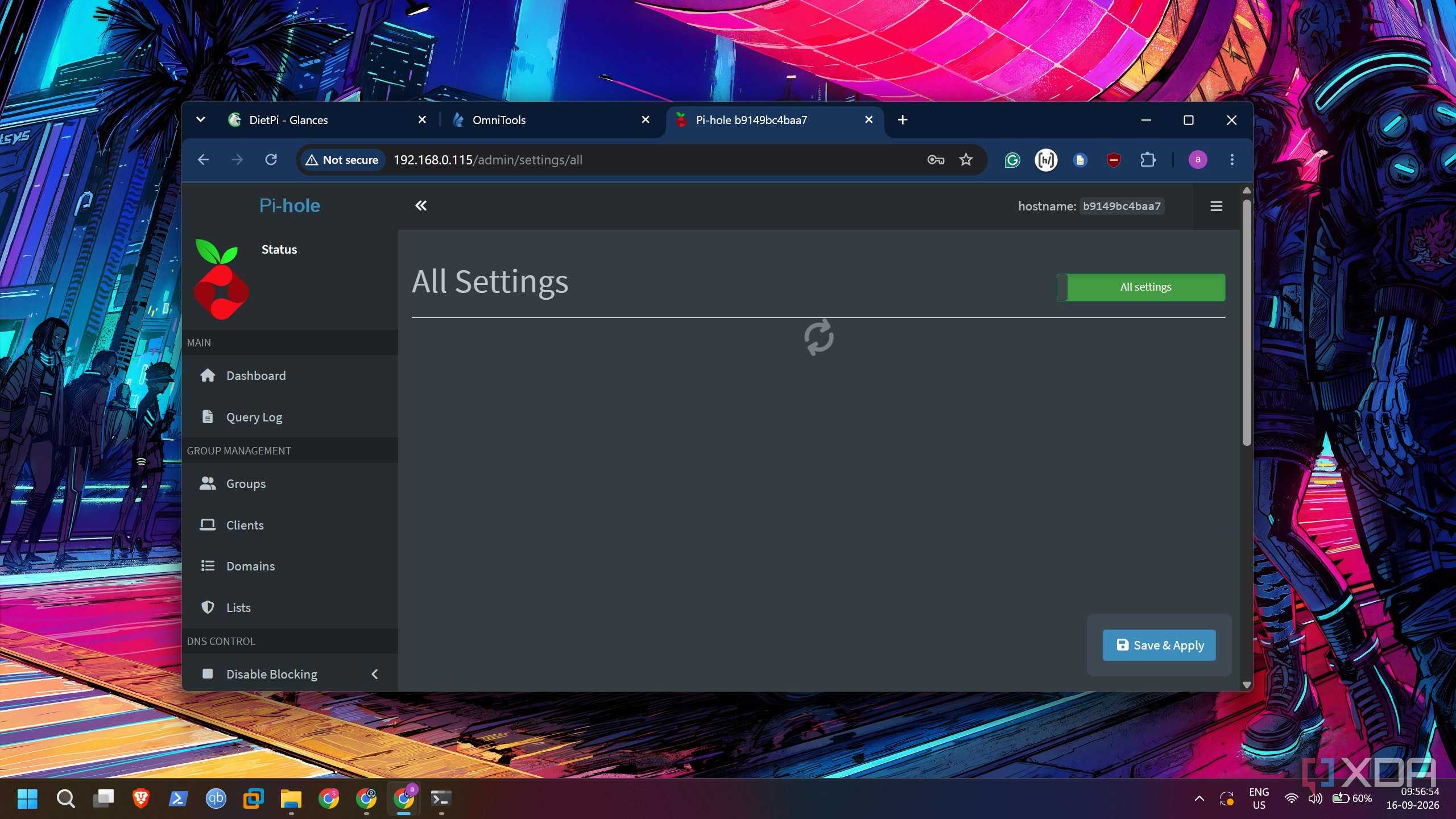Toggle the All settings switch
The image size is (1456, 819).
click(1141, 287)
